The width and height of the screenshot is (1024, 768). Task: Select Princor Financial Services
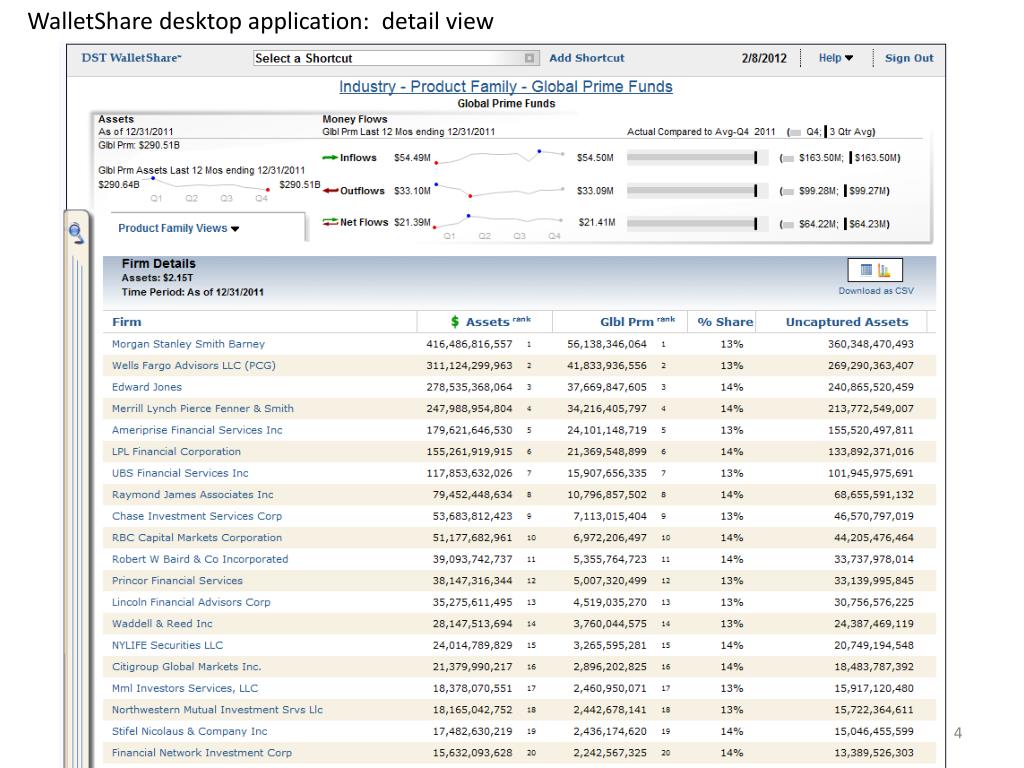pos(177,581)
